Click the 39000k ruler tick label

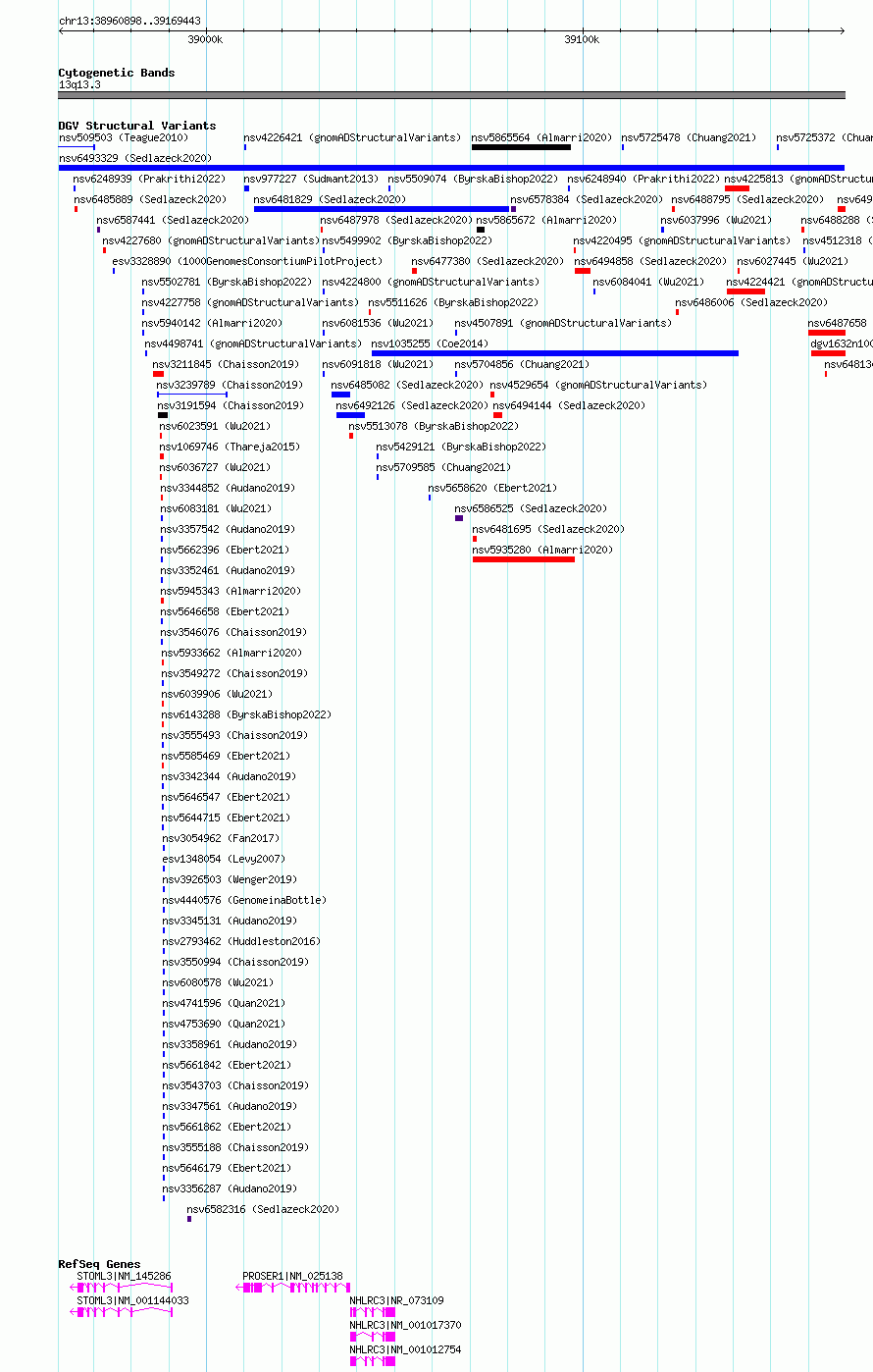pyautogui.click(x=206, y=39)
